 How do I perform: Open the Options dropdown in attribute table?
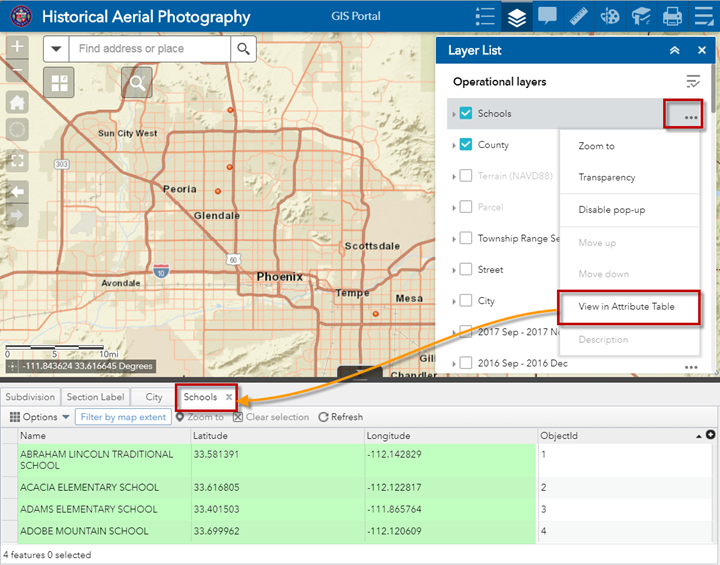click(x=40, y=417)
